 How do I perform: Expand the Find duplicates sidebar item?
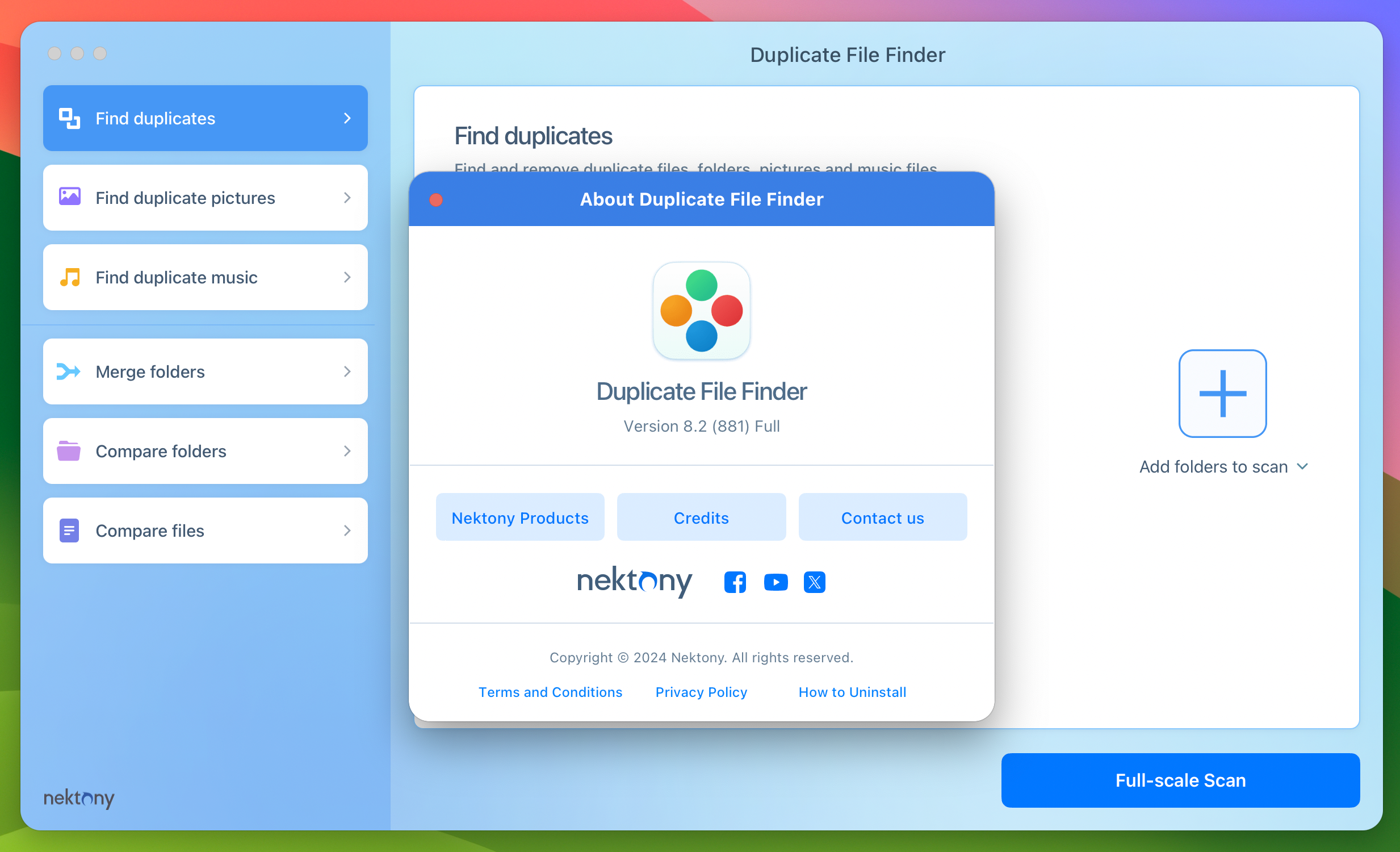349,118
